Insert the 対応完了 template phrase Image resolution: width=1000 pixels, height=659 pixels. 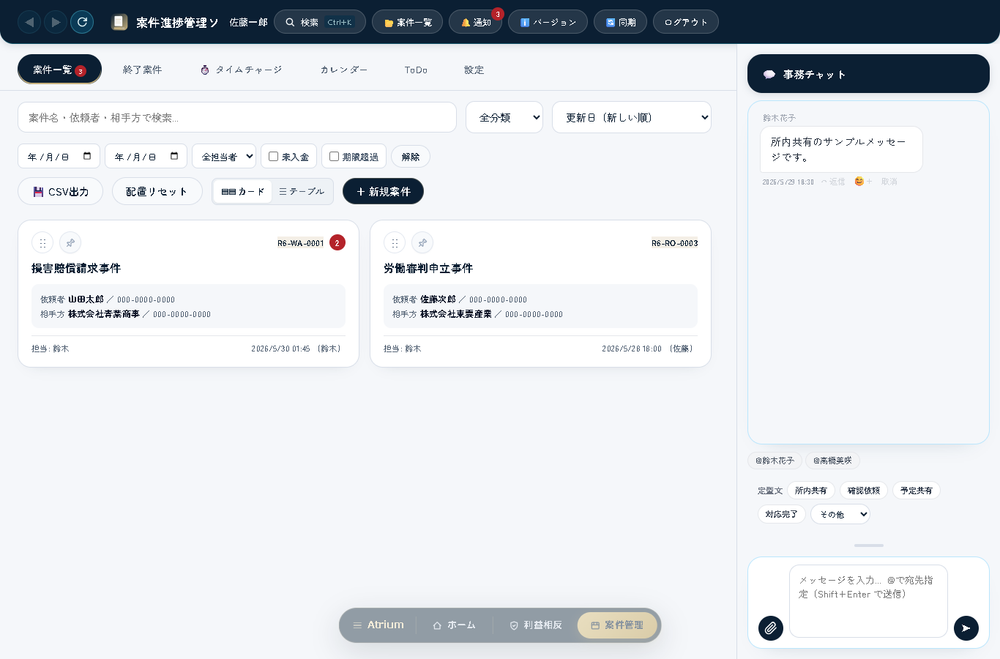[781, 514]
